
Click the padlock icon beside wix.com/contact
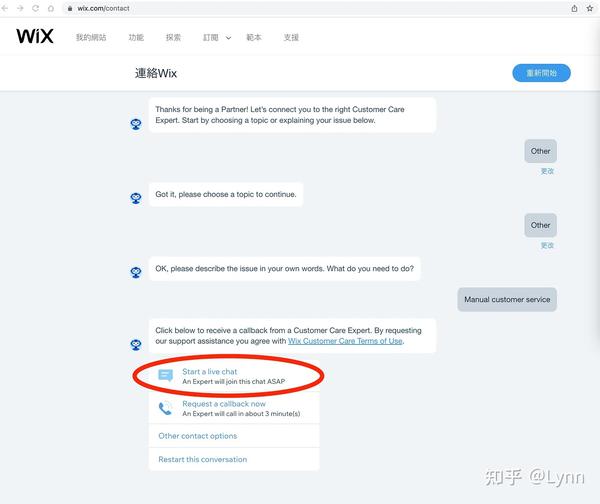pyautogui.click(x=70, y=8)
